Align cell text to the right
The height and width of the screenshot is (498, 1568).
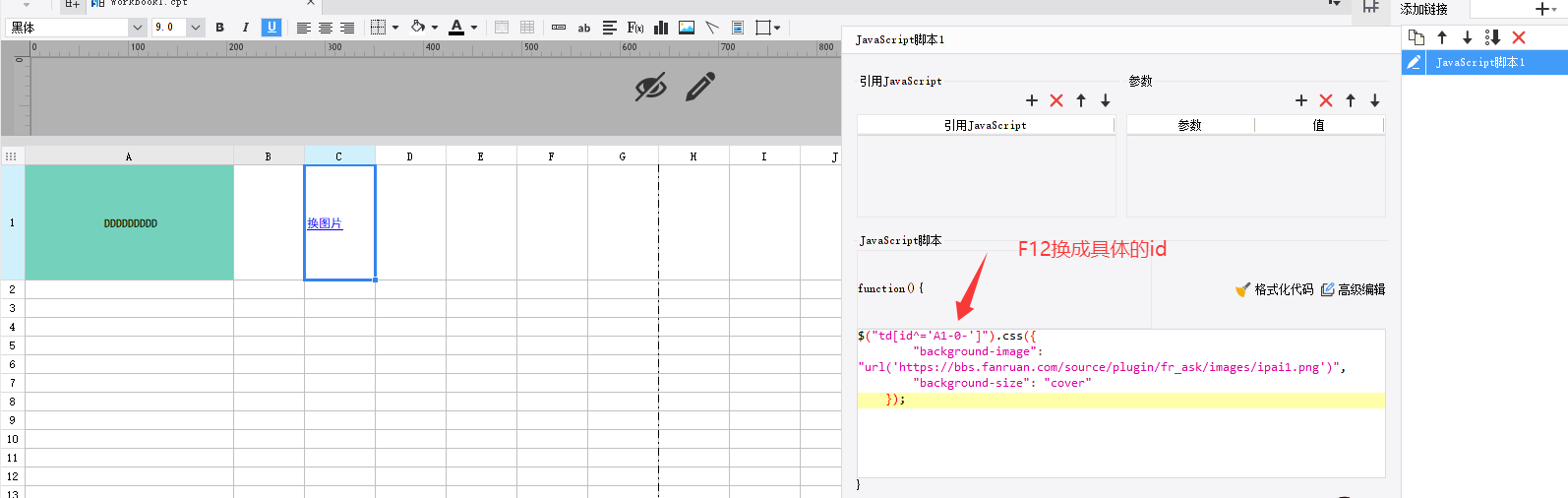tap(347, 28)
